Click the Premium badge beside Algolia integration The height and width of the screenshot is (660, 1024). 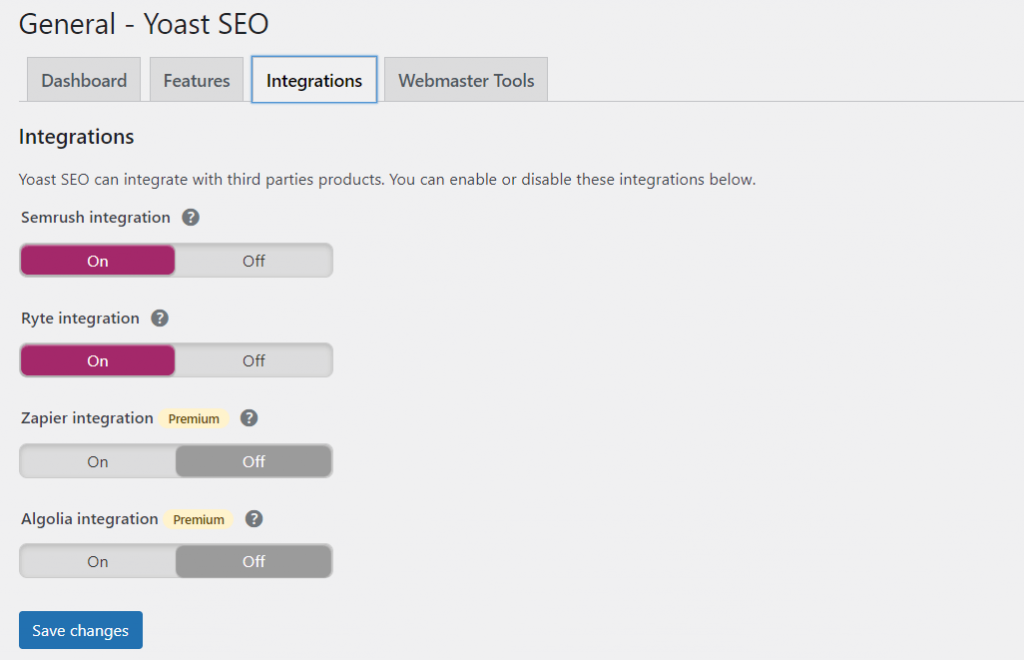click(199, 520)
